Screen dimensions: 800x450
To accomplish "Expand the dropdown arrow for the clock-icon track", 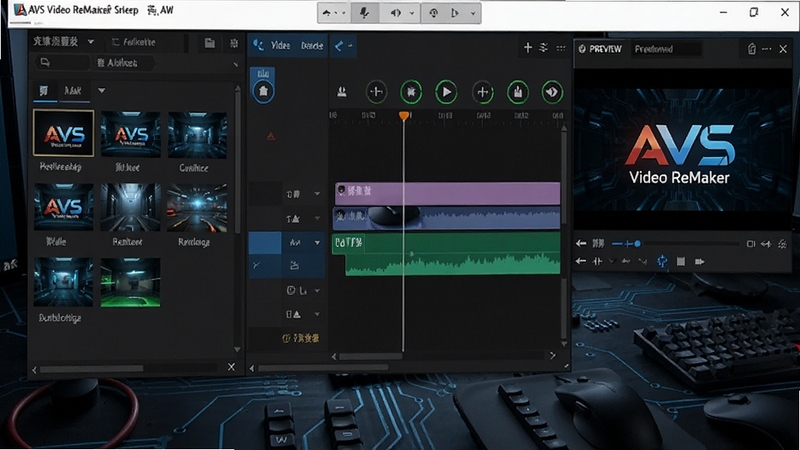I will coord(317,290).
